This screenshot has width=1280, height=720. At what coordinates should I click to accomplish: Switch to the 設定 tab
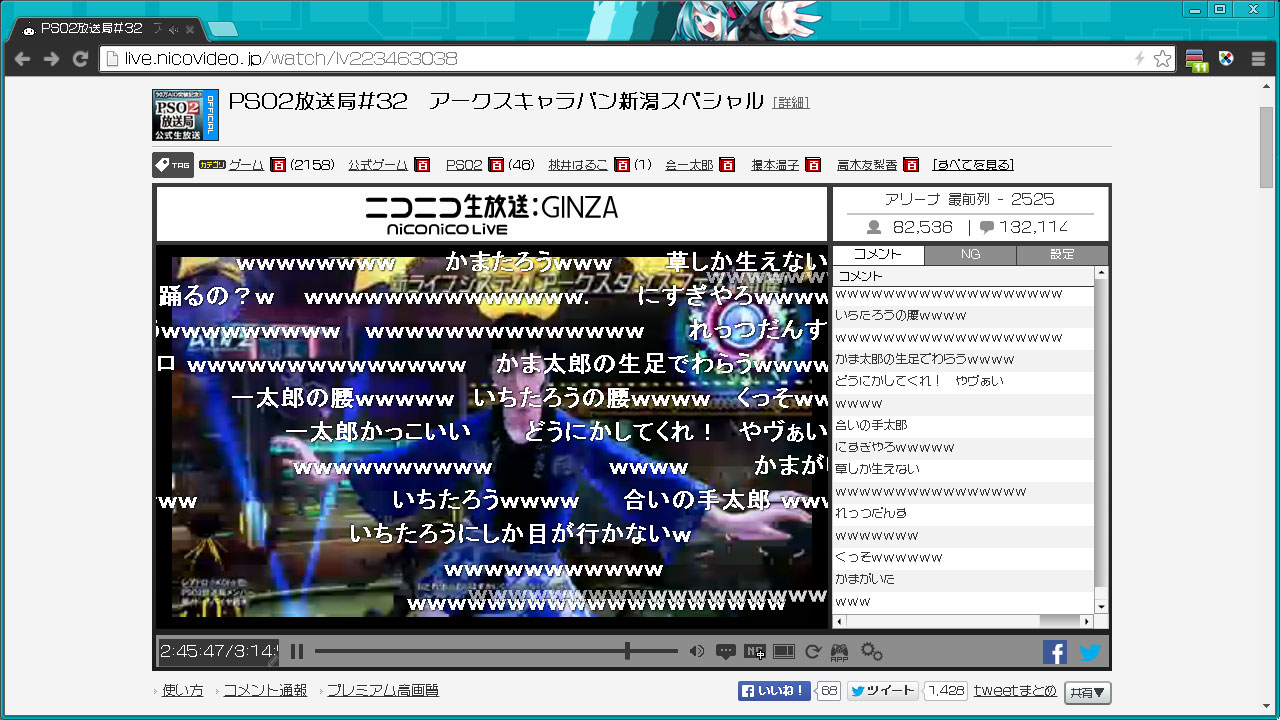pyautogui.click(x=1062, y=255)
